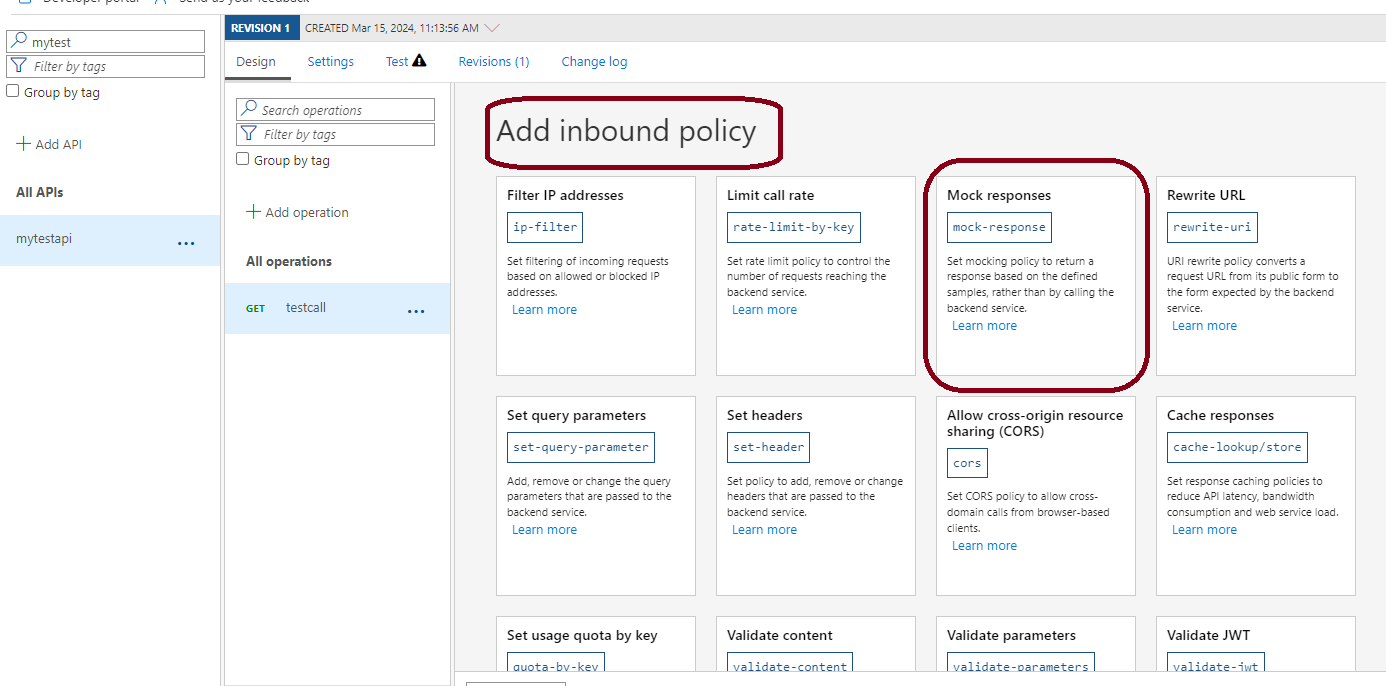Select the quota-by-key policy
This screenshot has height=686, width=1386.
(556, 664)
